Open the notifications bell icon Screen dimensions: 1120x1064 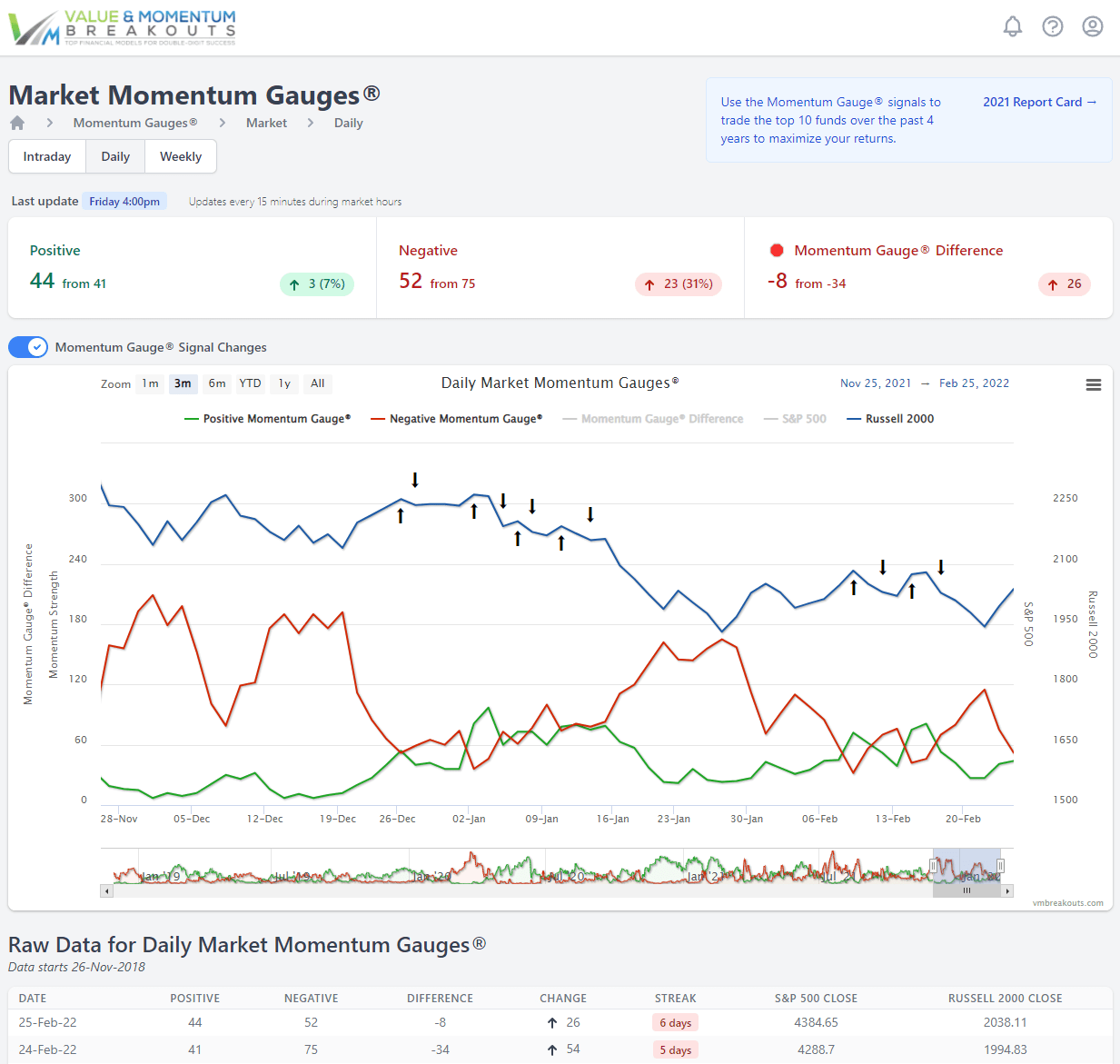[1013, 26]
